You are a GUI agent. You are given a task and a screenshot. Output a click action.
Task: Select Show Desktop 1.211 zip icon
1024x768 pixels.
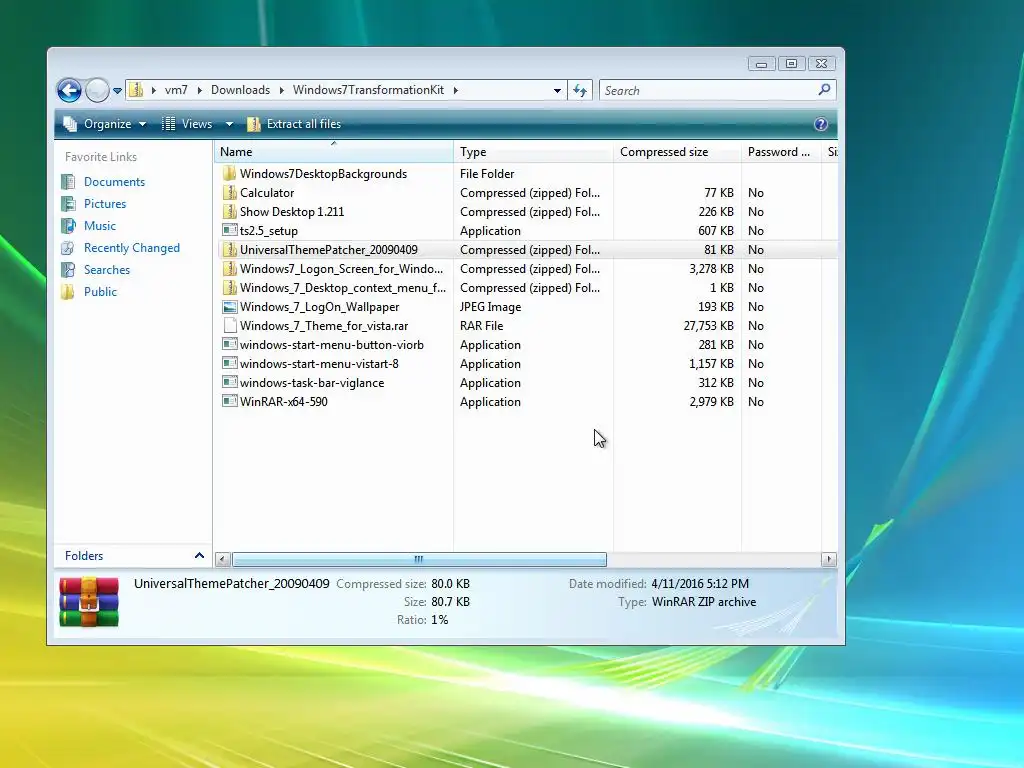tap(229, 212)
